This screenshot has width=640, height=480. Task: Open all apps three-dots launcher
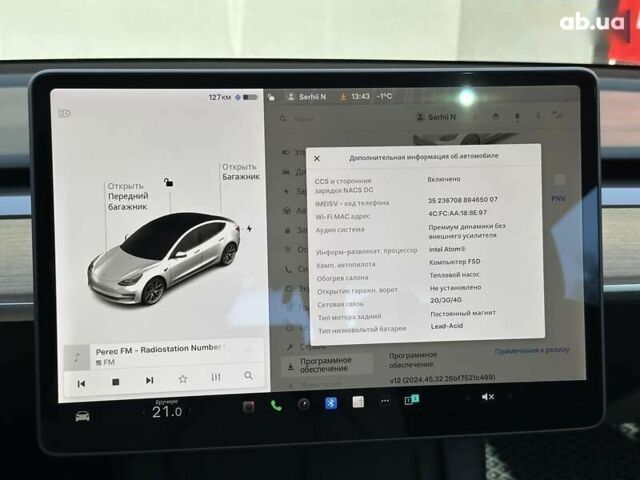[x=385, y=401]
